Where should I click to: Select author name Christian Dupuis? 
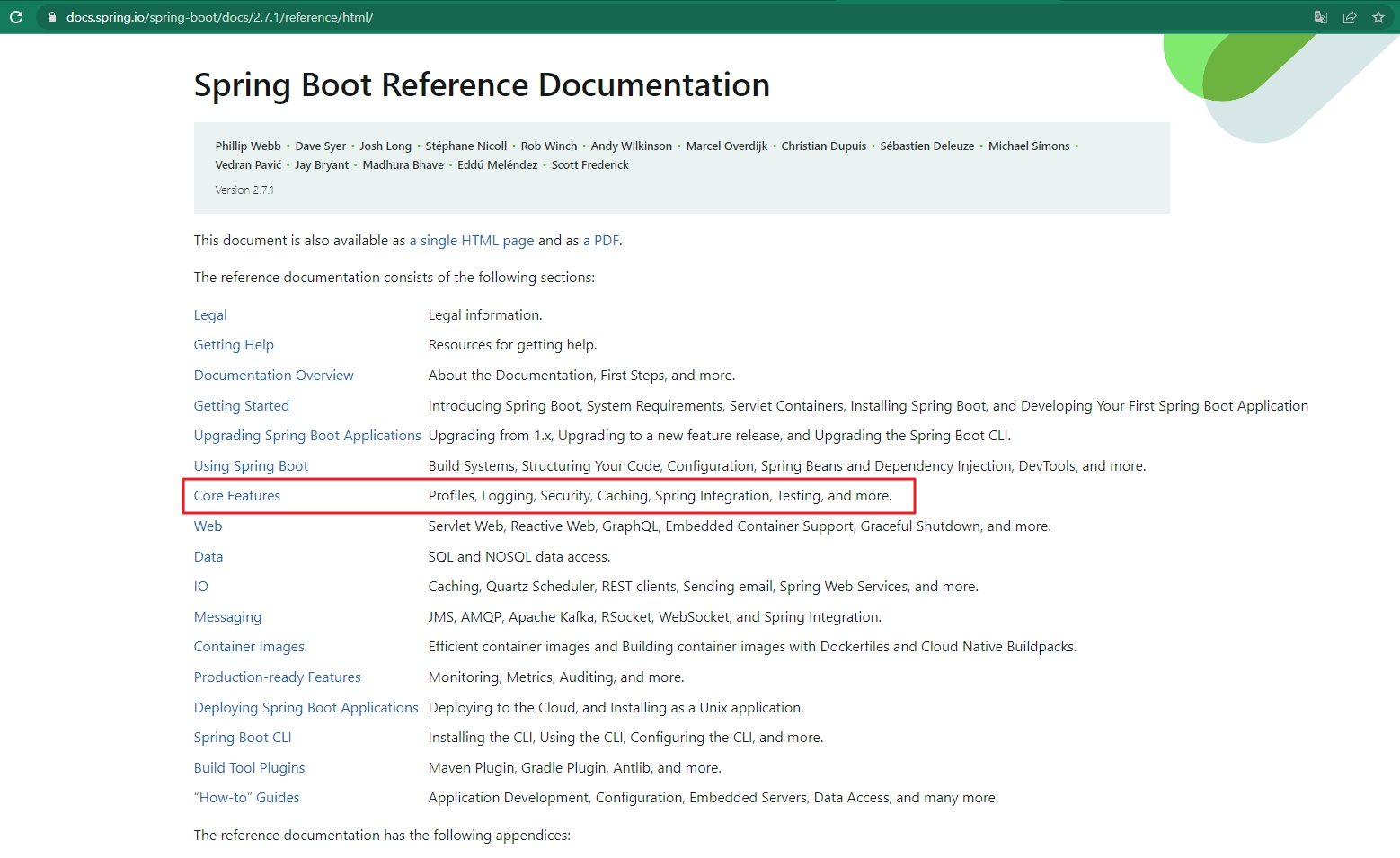click(x=824, y=146)
